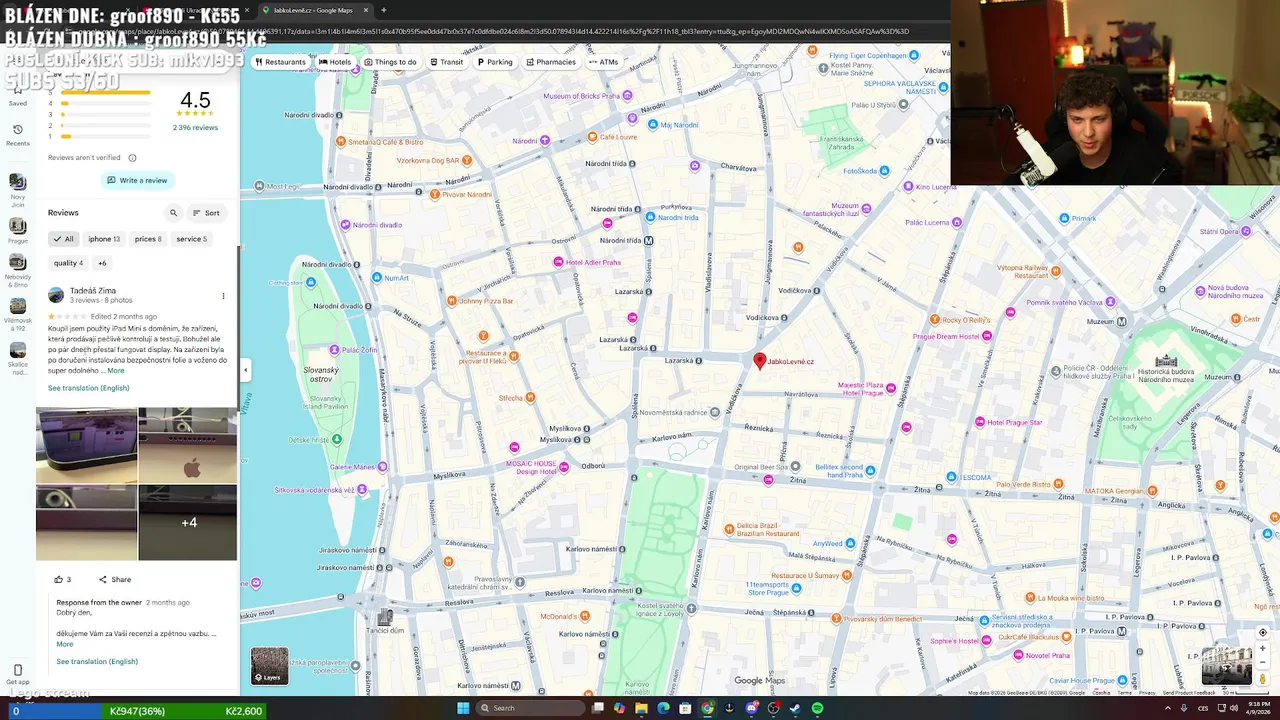This screenshot has height=720, width=1280.
Task: Expand more topics with +6 chip
Action: [102, 263]
